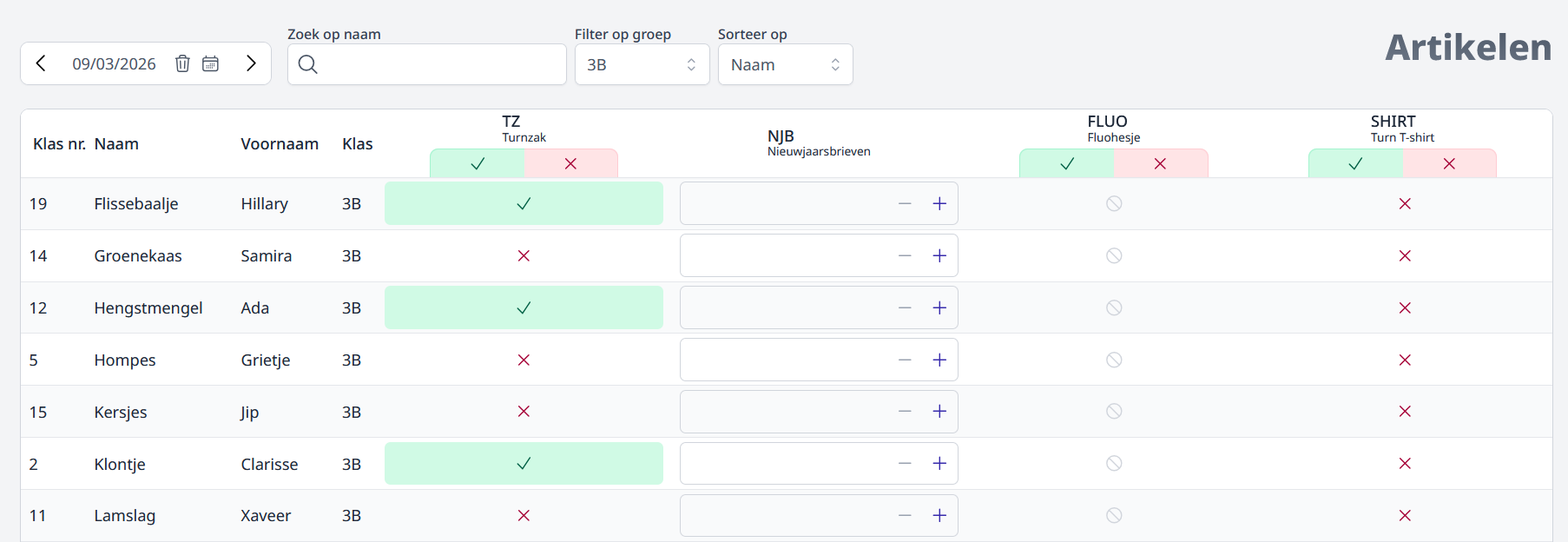Mark all Turn T-shirt as checked in header

[x=1355, y=163]
